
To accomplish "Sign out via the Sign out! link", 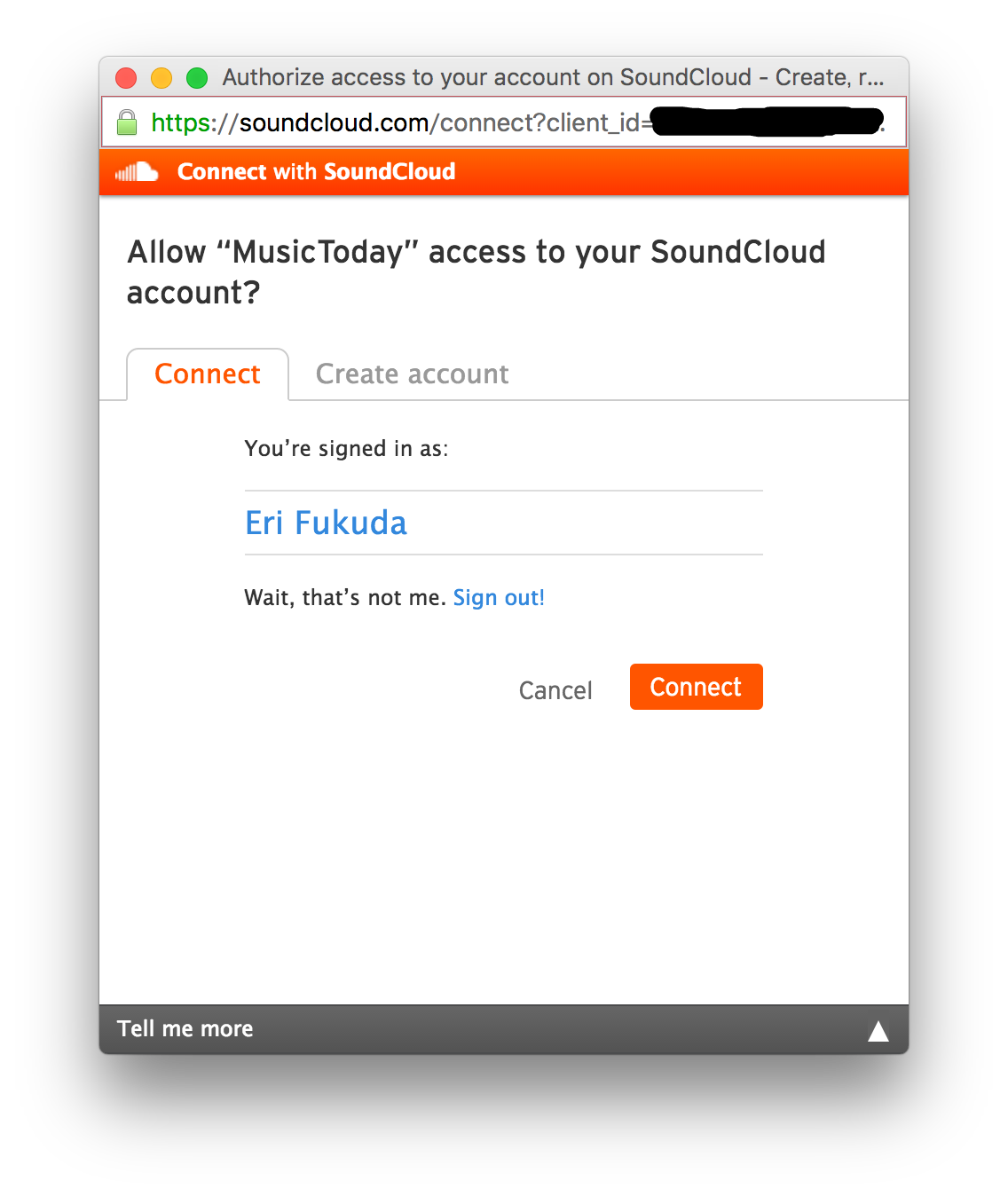I will [499, 597].
